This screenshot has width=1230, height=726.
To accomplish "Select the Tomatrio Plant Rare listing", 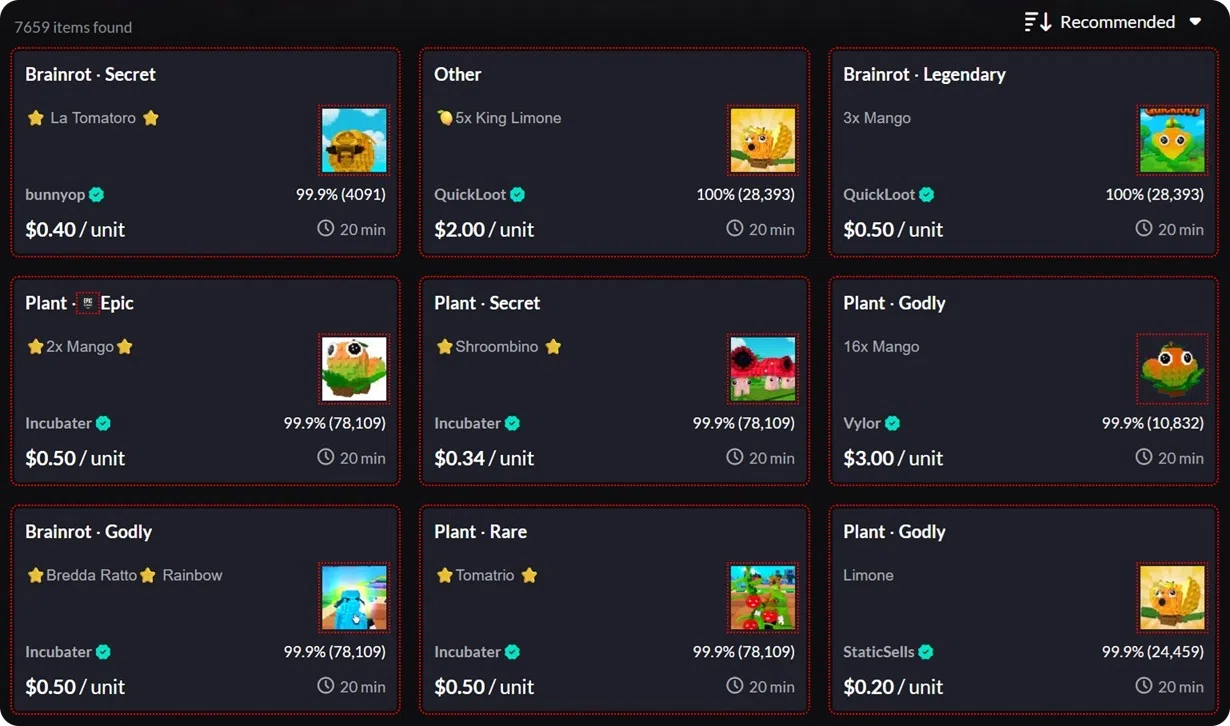I will [x=614, y=608].
